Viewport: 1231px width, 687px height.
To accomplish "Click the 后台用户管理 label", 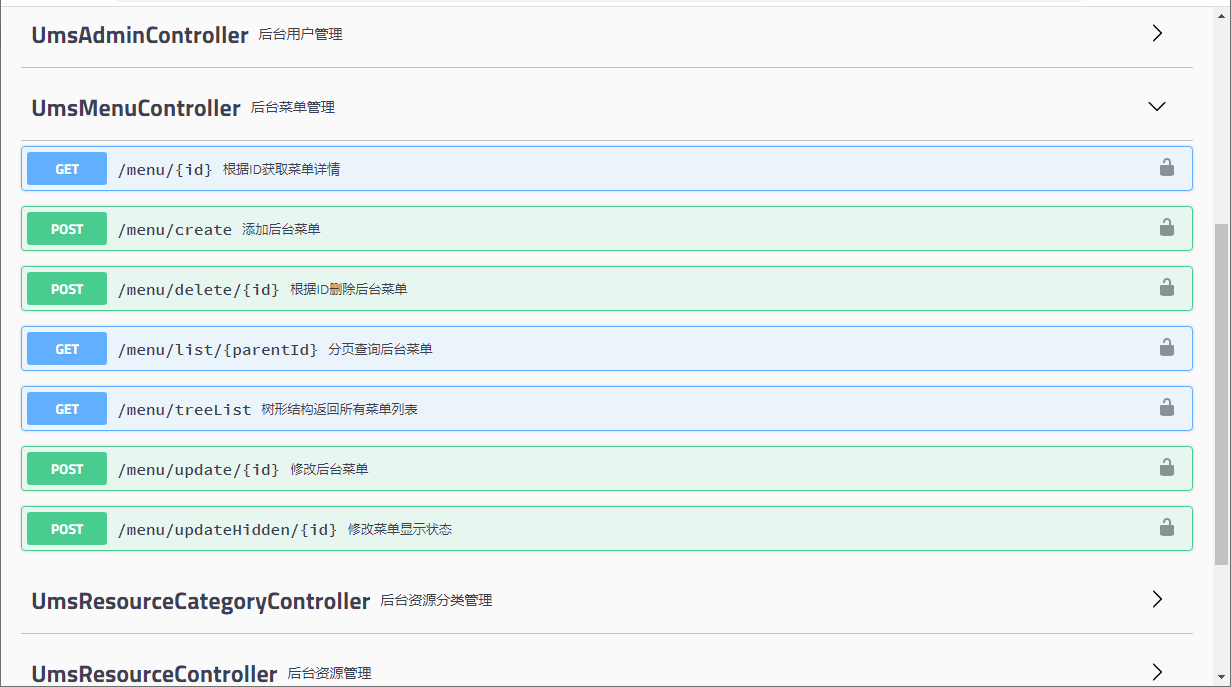I will pyautogui.click(x=300, y=34).
